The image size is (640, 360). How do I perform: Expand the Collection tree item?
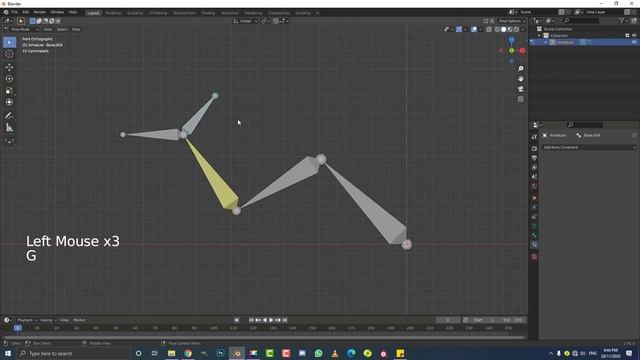pyautogui.click(x=540, y=36)
